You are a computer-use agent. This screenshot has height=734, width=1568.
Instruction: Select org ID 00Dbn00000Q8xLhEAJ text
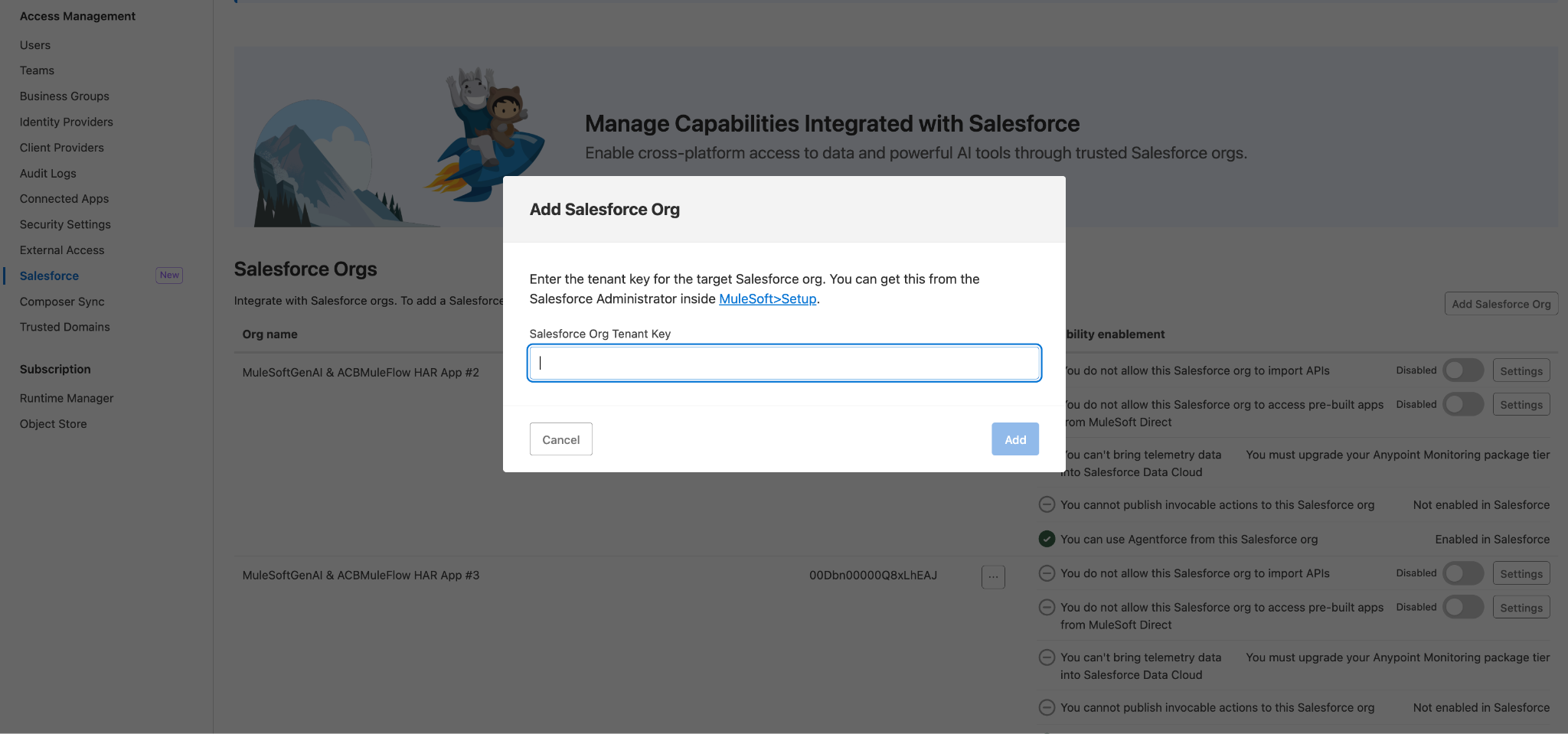[873, 576]
